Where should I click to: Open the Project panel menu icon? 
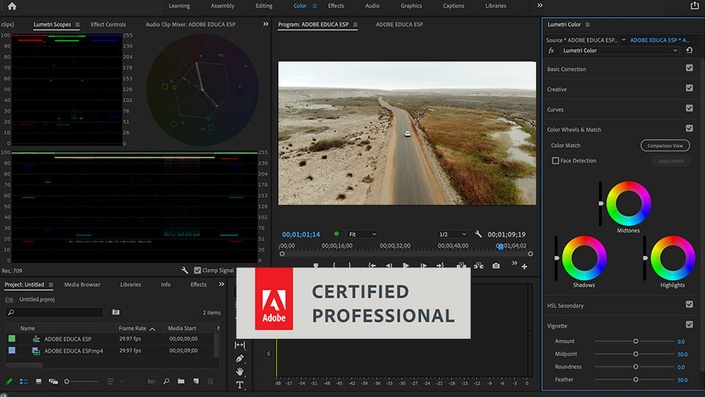click(51, 285)
